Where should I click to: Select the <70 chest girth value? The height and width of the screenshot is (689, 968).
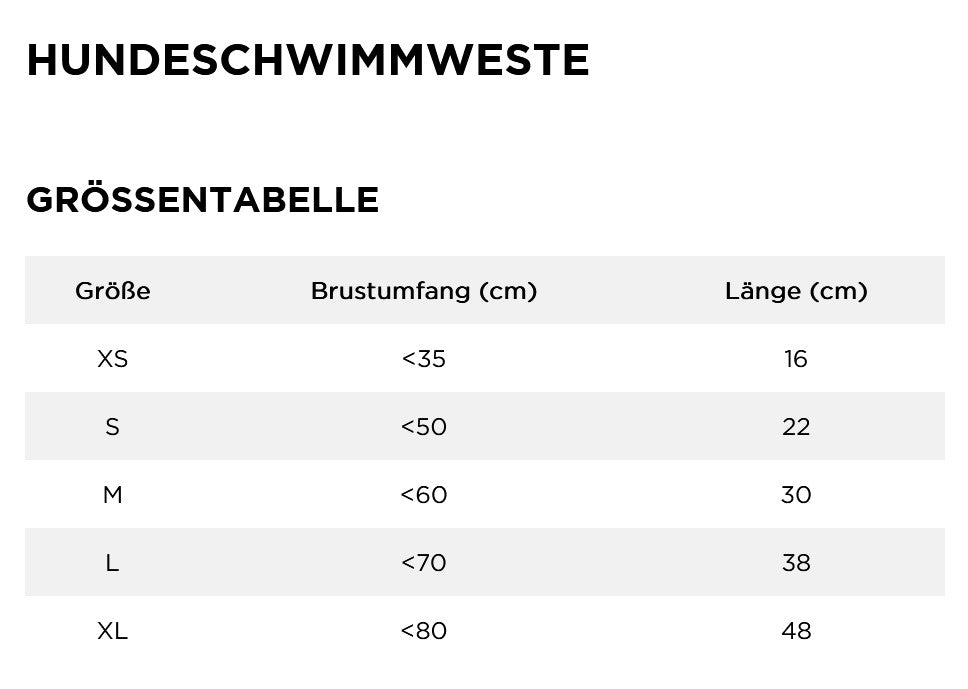[x=424, y=562]
